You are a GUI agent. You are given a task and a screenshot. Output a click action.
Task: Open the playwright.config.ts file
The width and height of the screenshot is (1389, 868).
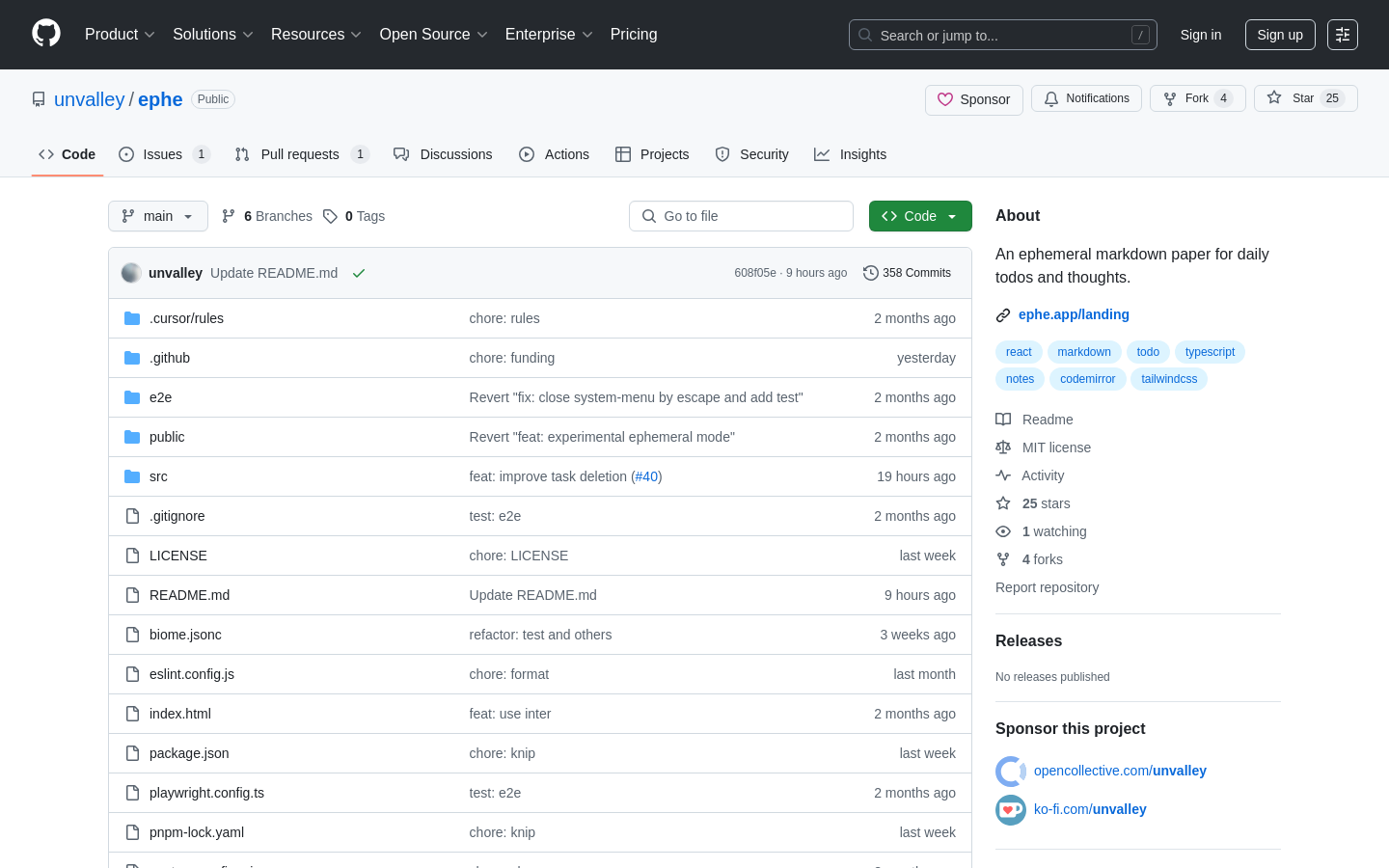pos(206,793)
